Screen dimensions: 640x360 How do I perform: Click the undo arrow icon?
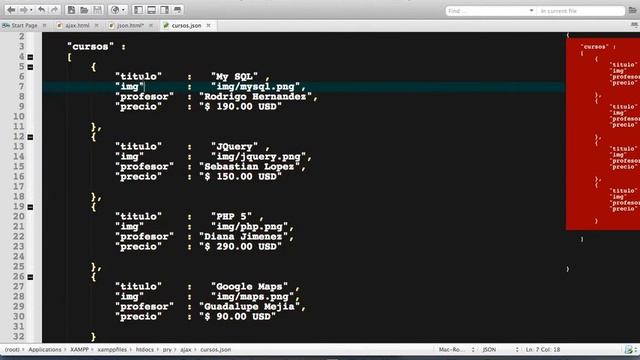[x=42, y=10]
